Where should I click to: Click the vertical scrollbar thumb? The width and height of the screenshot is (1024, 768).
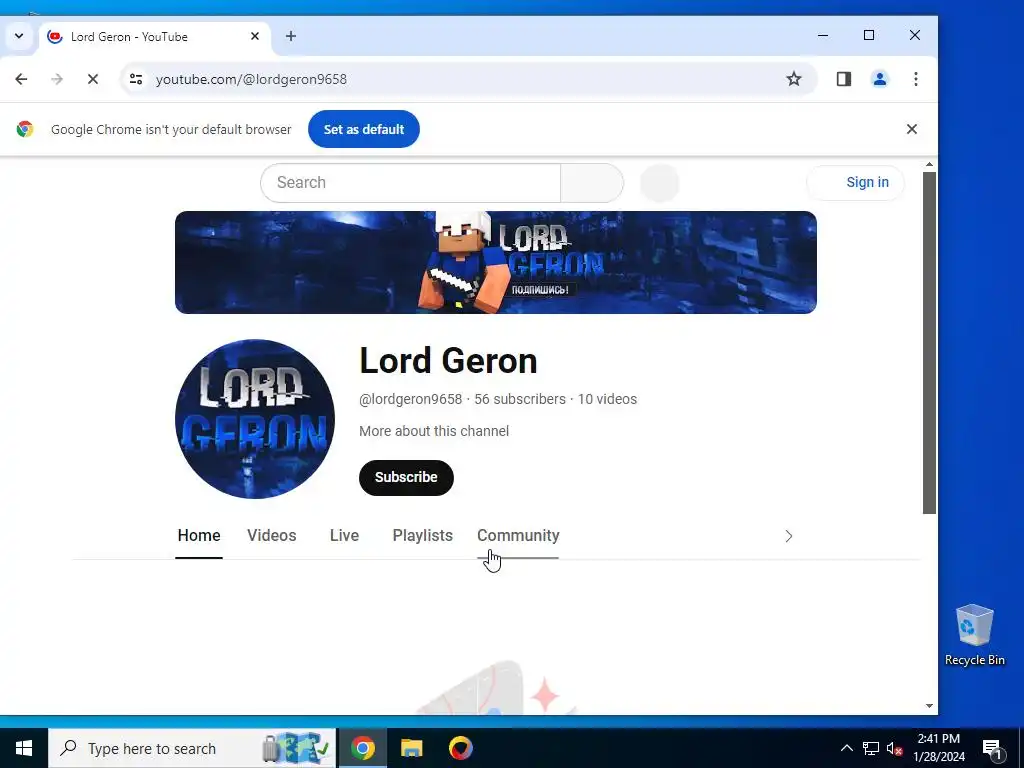click(929, 343)
